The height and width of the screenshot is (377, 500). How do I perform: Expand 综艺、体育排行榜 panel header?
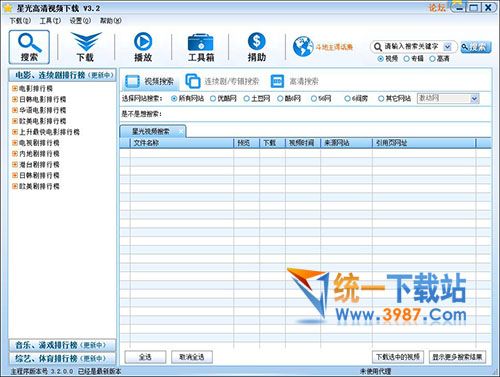coord(62,359)
